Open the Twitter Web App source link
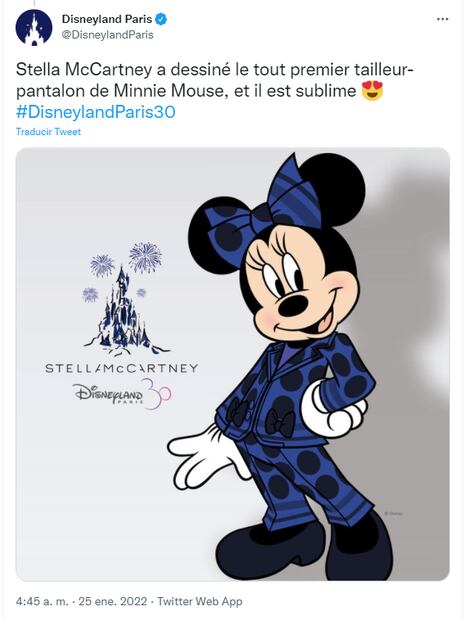The width and height of the screenshot is (473, 620). [200, 601]
